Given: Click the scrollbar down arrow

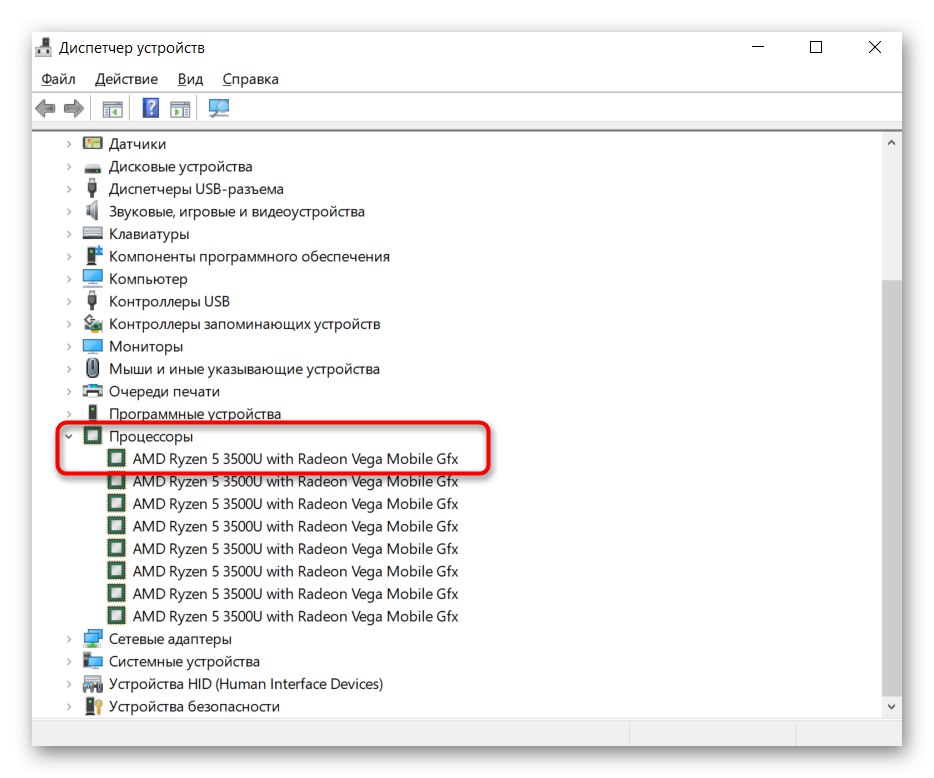Looking at the screenshot, I should (x=891, y=707).
